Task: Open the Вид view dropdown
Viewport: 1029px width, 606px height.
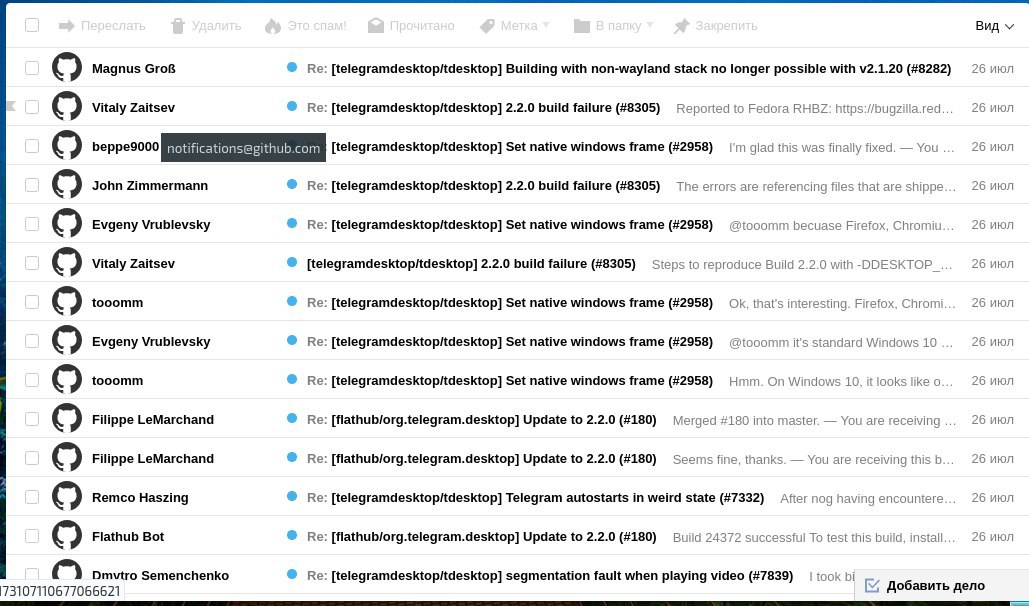Action: [994, 26]
